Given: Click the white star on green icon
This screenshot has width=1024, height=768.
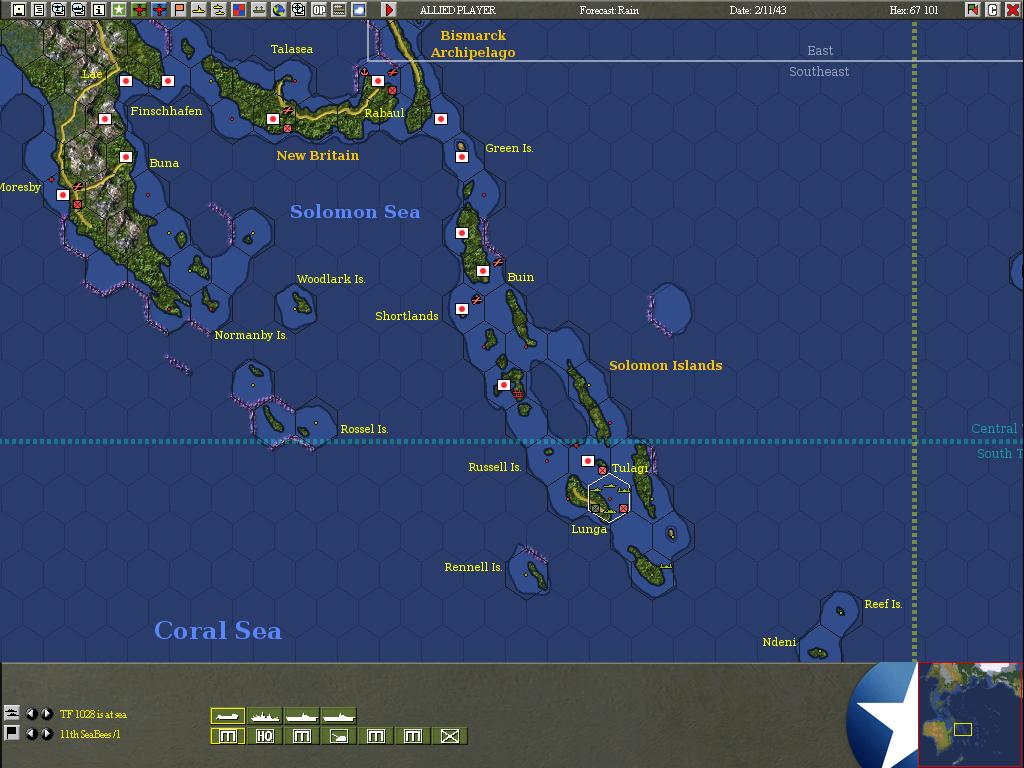Looking at the screenshot, I should point(119,10).
